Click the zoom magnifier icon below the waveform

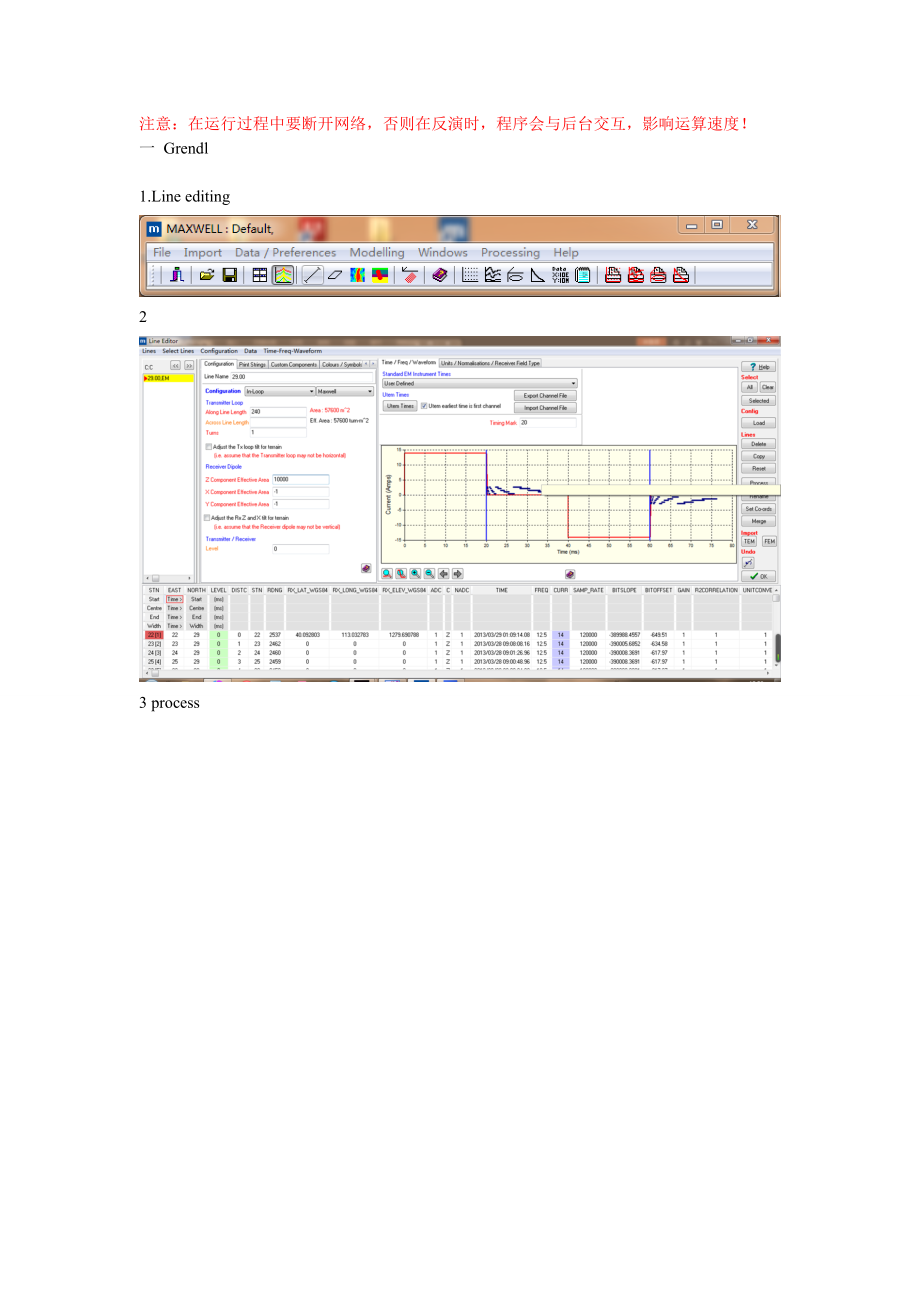[387, 574]
